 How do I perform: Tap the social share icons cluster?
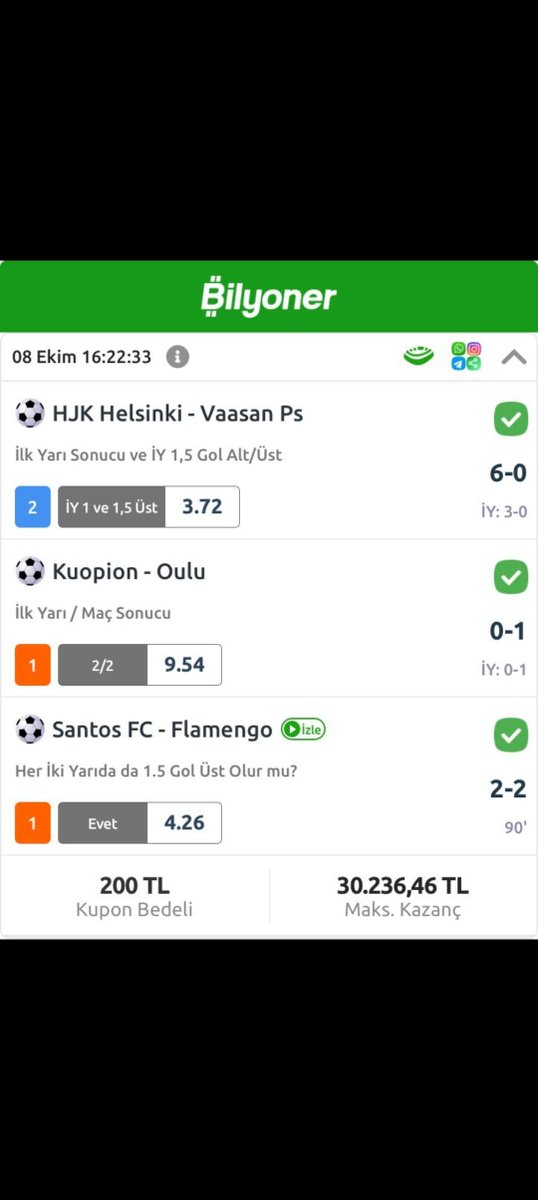(466, 356)
